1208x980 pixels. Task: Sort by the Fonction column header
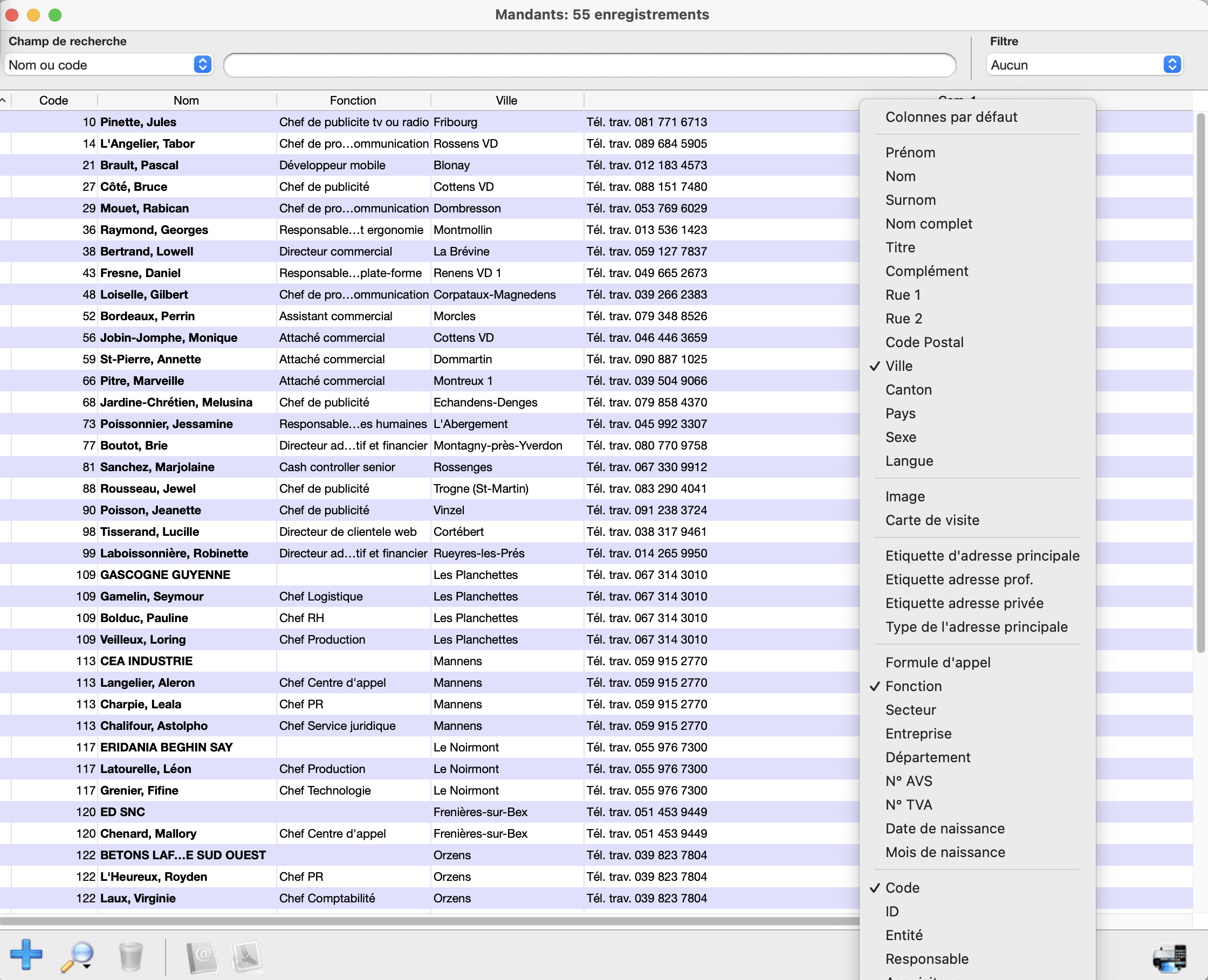pos(353,100)
